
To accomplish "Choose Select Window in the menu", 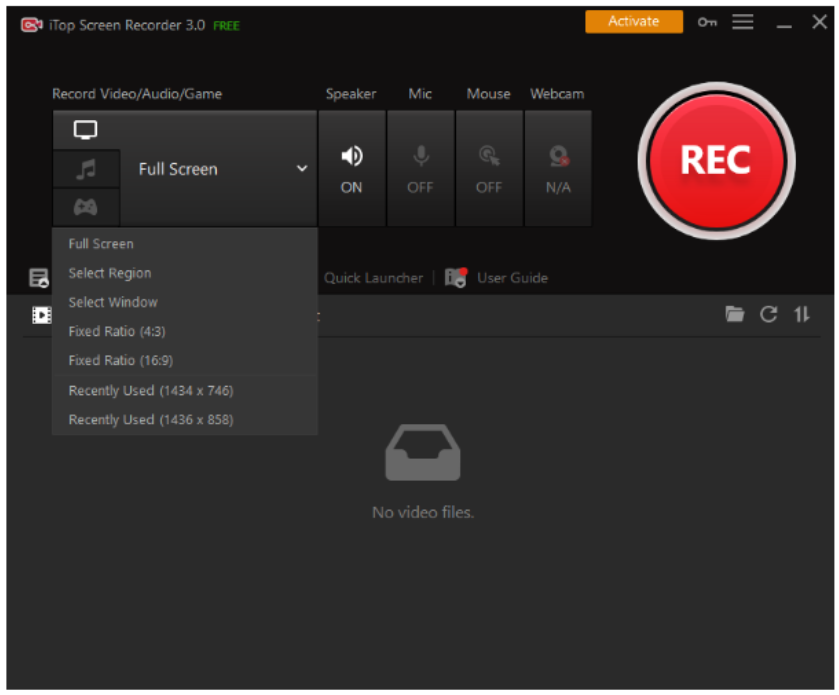I will click(x=112, y=302).
